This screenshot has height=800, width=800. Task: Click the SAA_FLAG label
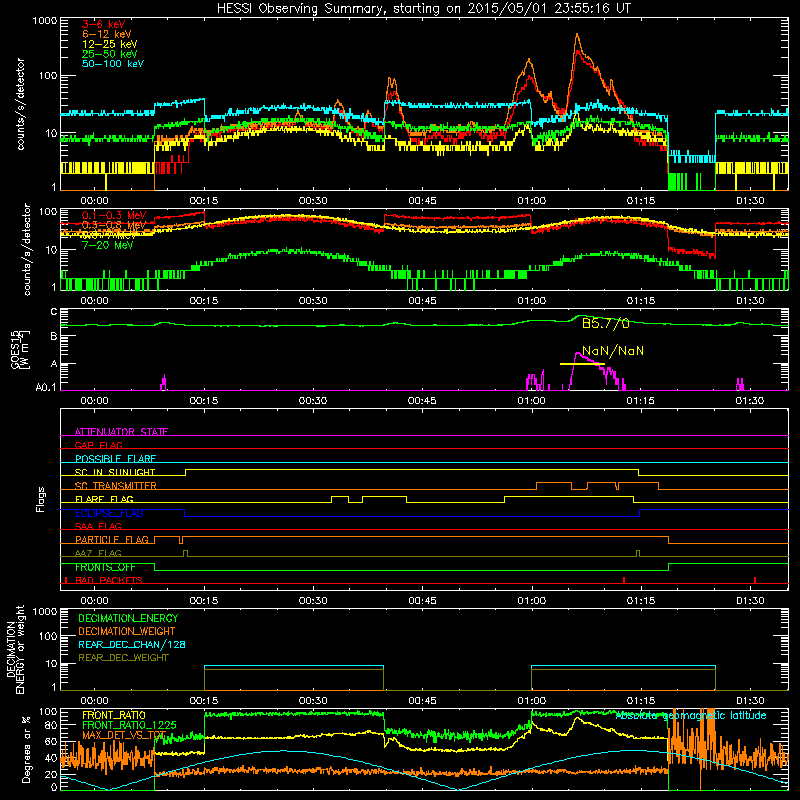[98, 526]
